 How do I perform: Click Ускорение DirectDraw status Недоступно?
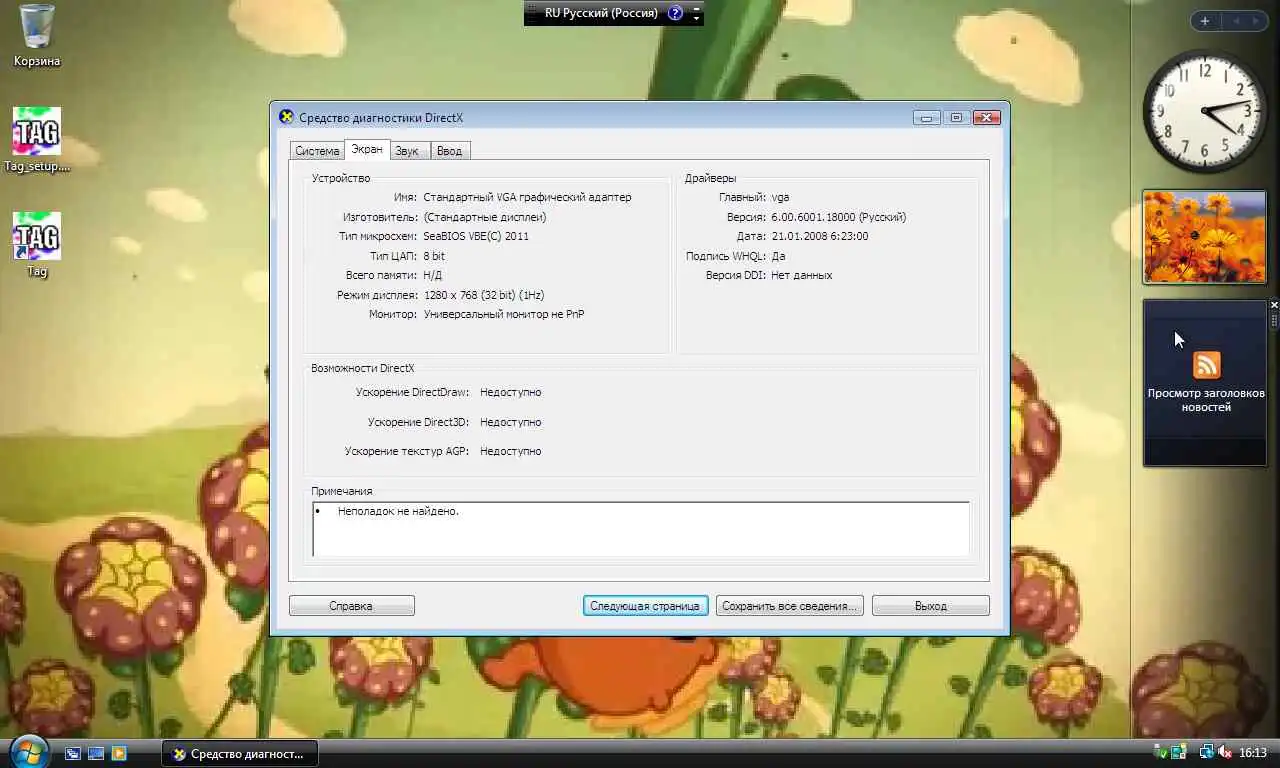tap(510, 393)
